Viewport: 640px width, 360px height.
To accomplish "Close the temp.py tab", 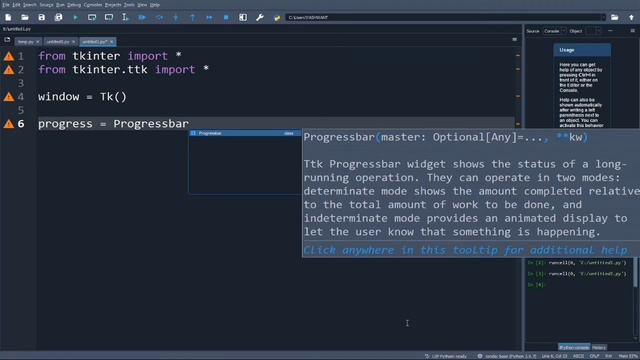I will [38, 42].
